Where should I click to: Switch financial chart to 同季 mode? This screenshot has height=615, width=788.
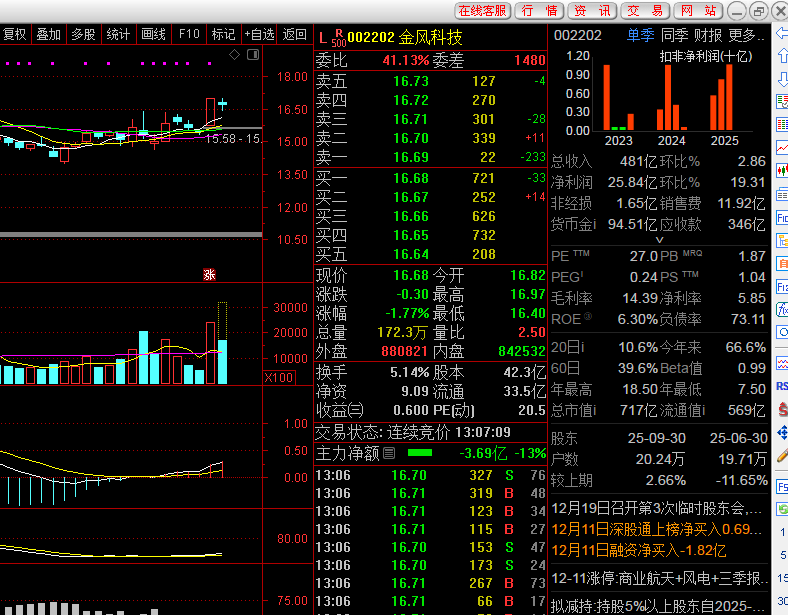click(674, 35)
